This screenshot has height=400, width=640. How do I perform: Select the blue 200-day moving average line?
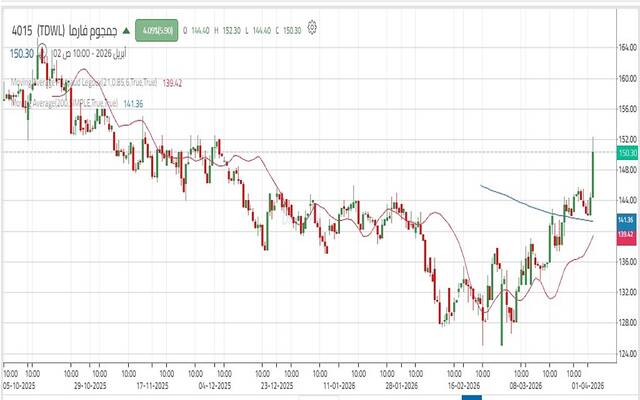pos(520,198)
